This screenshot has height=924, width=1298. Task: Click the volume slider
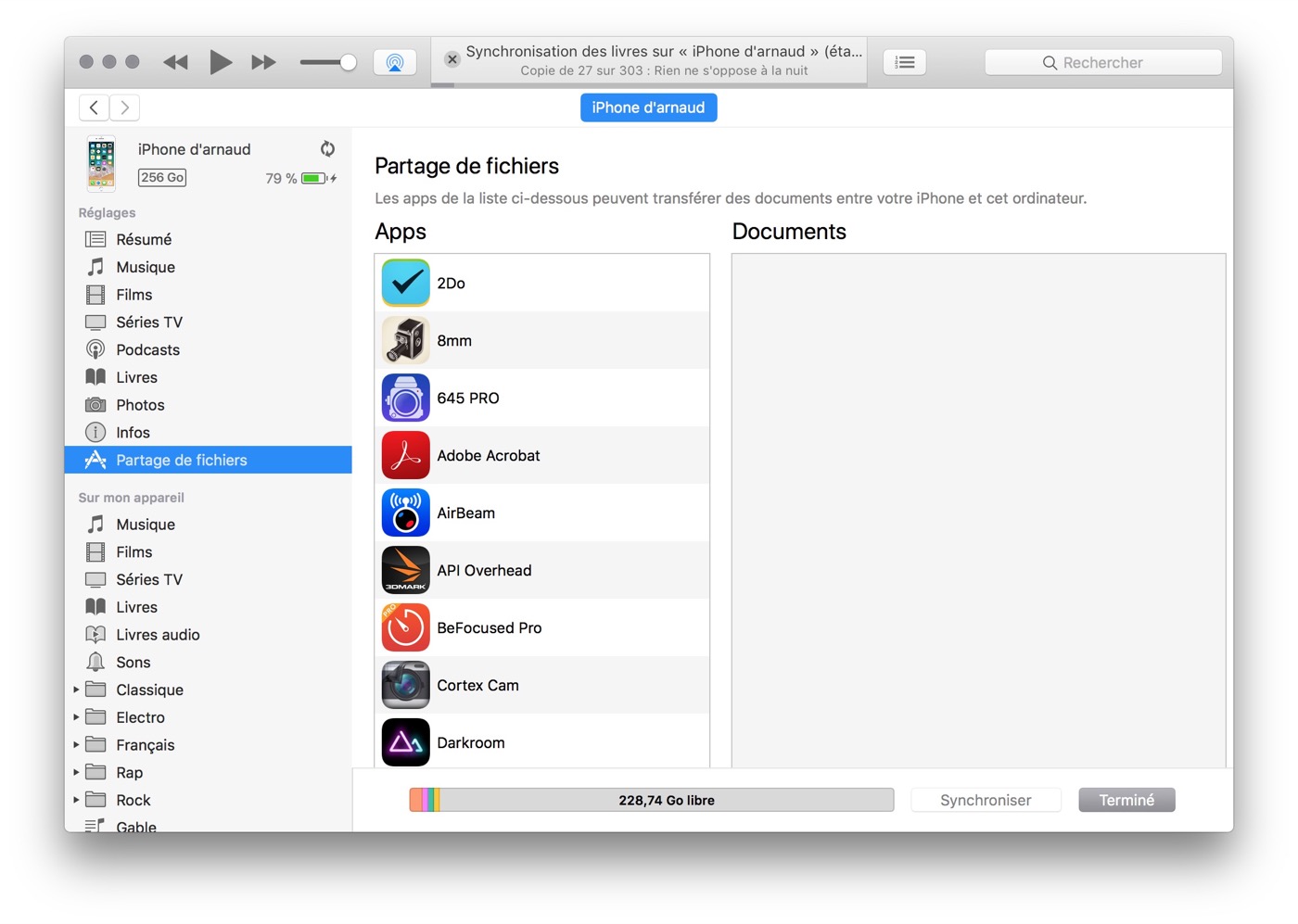[x=328, y=62]
